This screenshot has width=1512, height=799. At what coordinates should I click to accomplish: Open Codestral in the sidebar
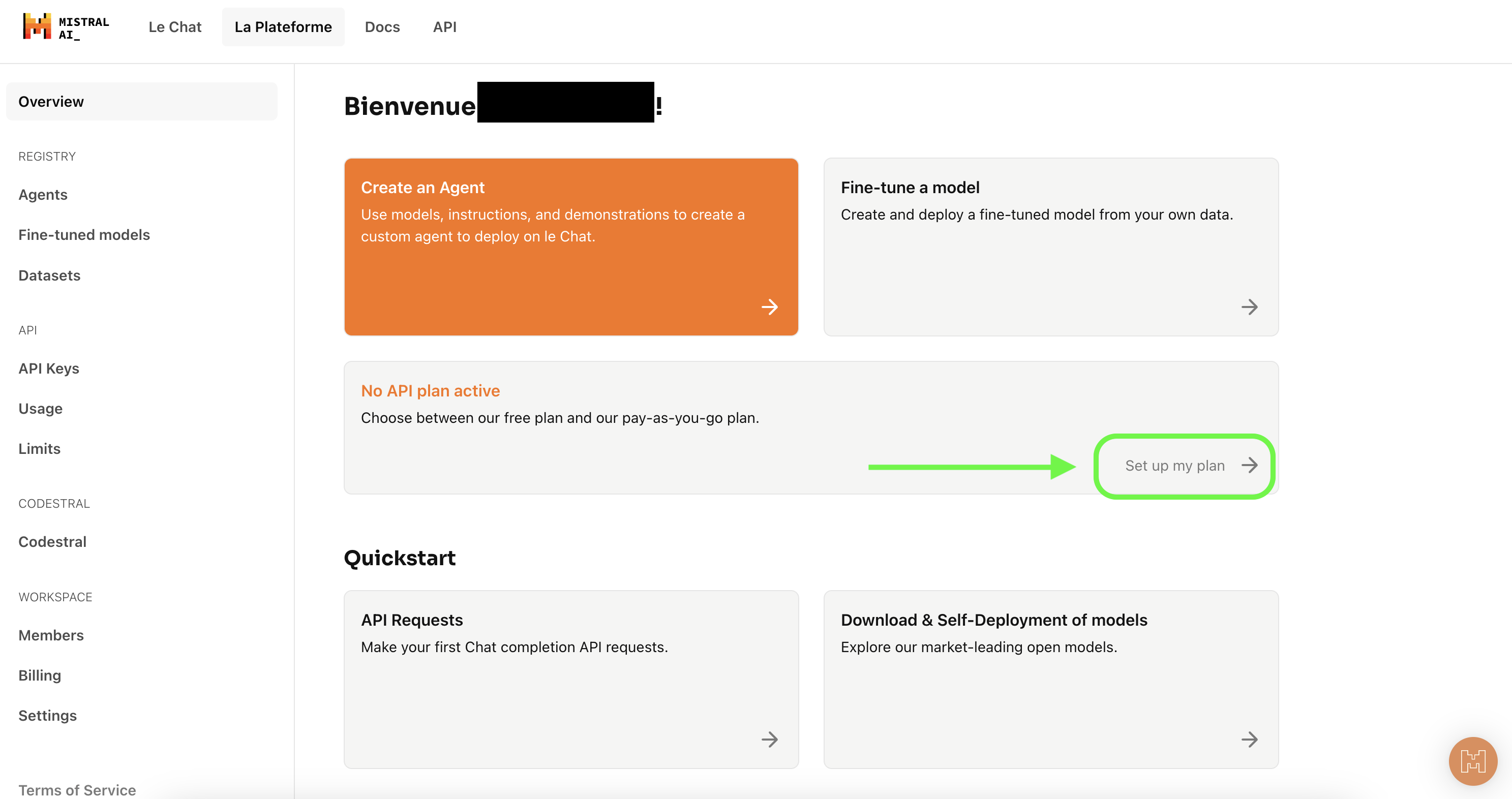pyautogui.click(x=52, y=541)
